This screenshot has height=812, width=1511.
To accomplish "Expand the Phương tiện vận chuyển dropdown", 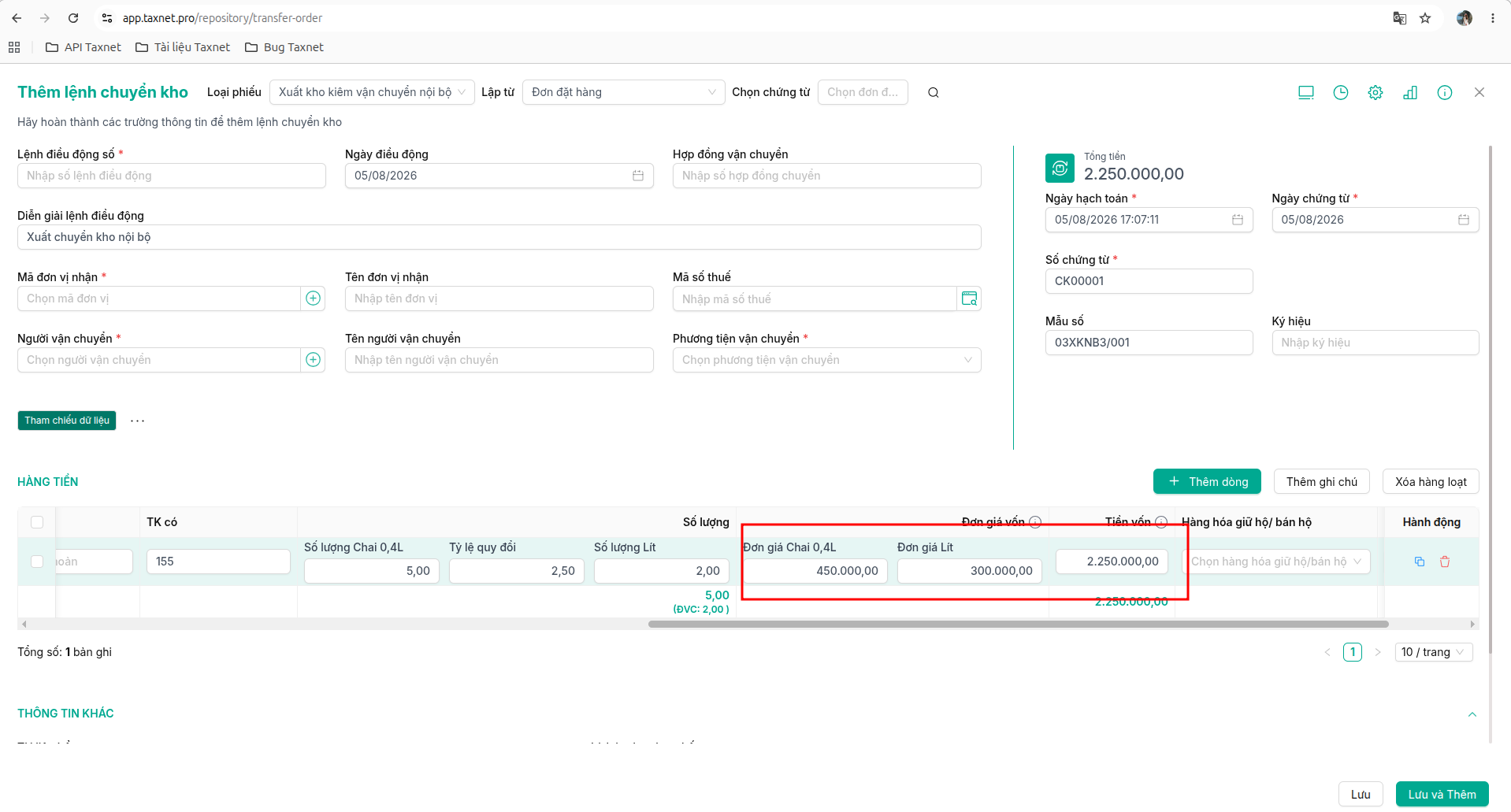I will pyautogui.click(x=826, y=360).
